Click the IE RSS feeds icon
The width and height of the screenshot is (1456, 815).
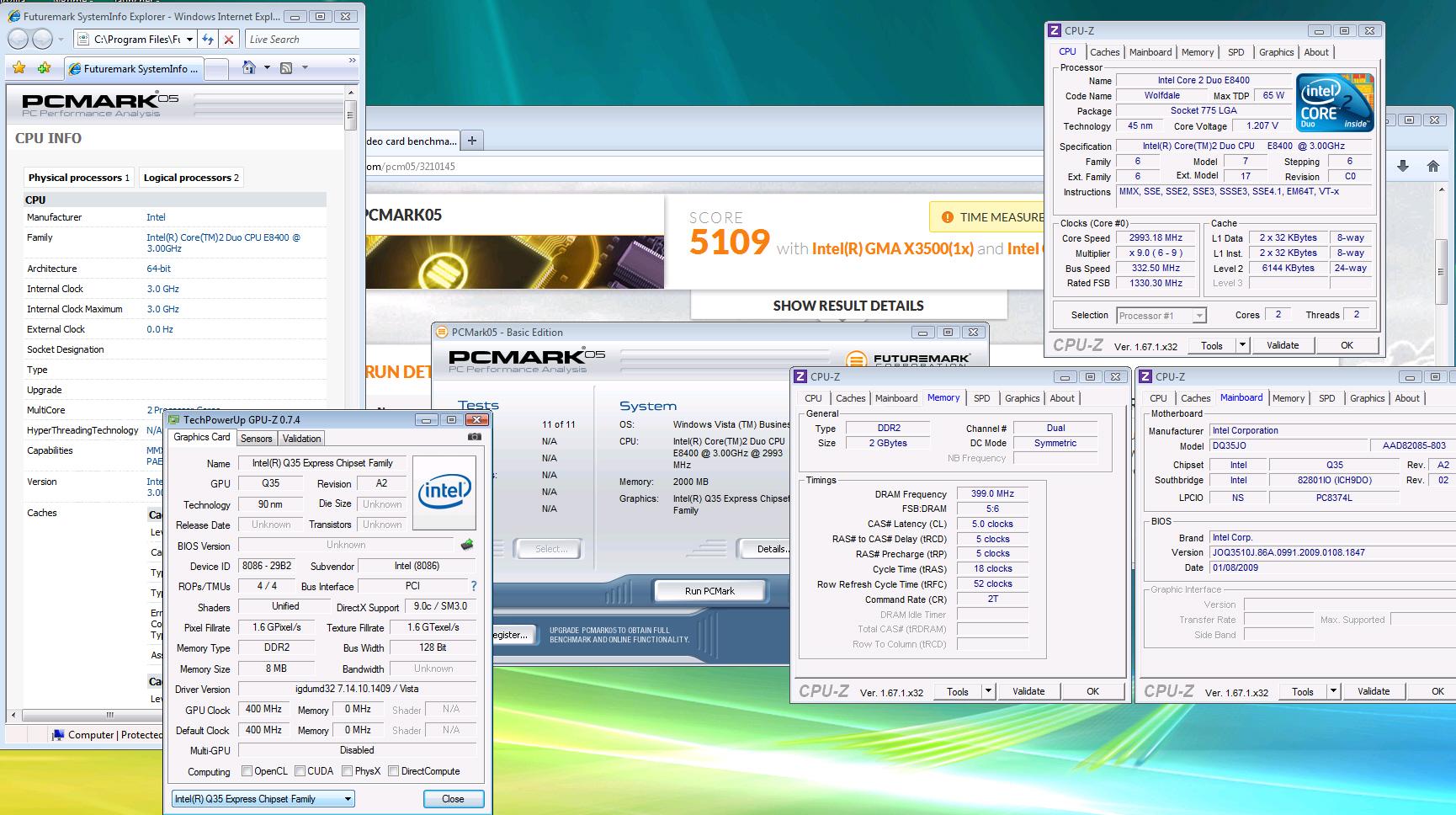(x=286, y=67)
